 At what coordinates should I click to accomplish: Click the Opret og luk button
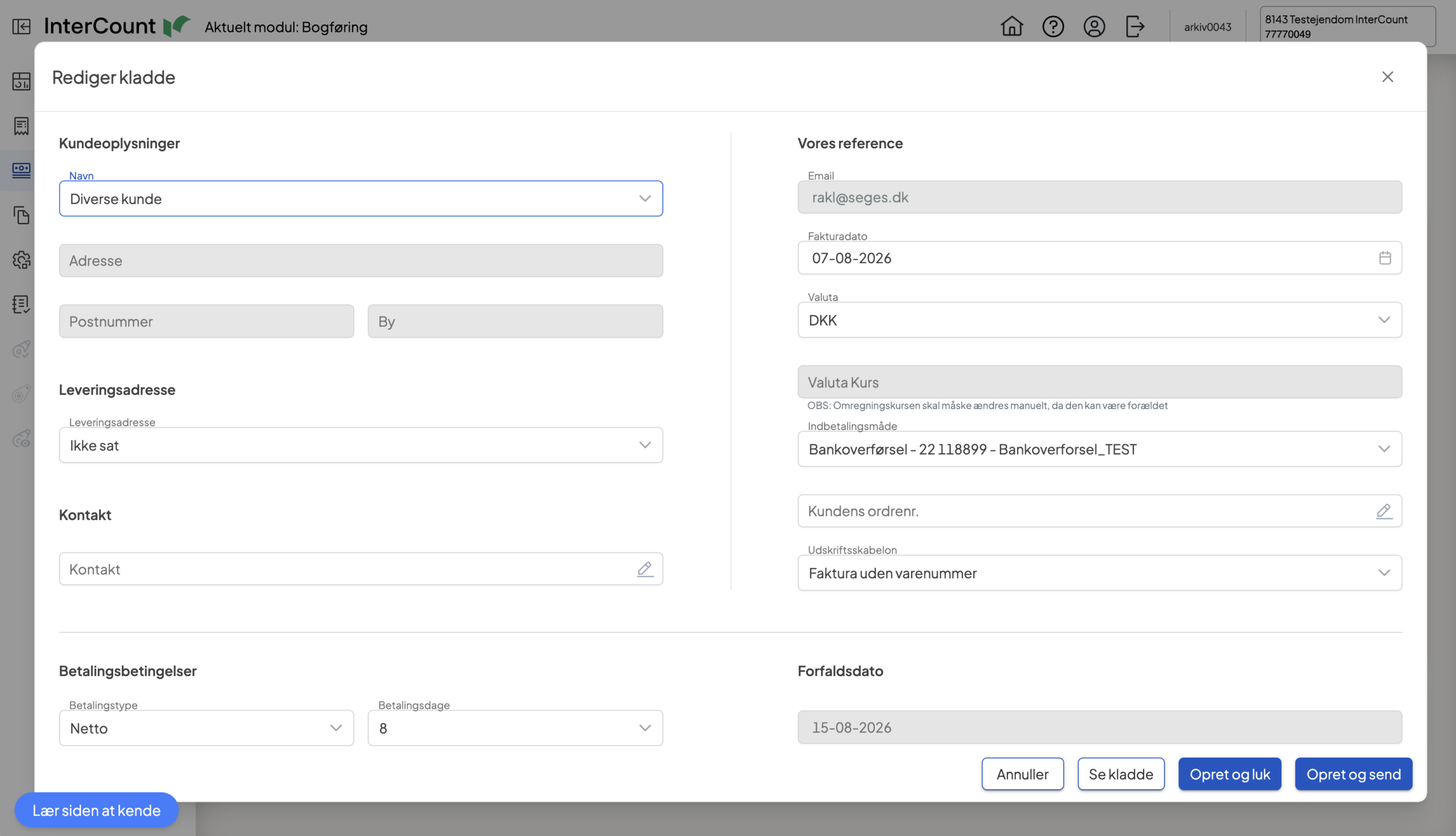tap(1230, 774)
